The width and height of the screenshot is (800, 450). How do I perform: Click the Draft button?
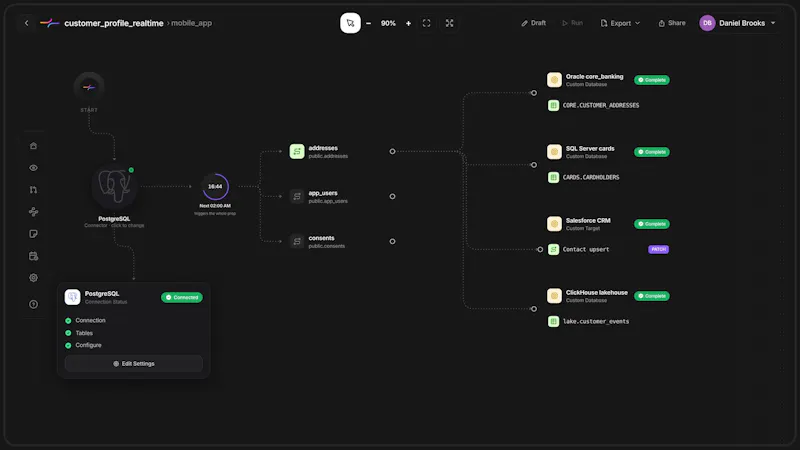pyautogui.click(x=534, y=23)
